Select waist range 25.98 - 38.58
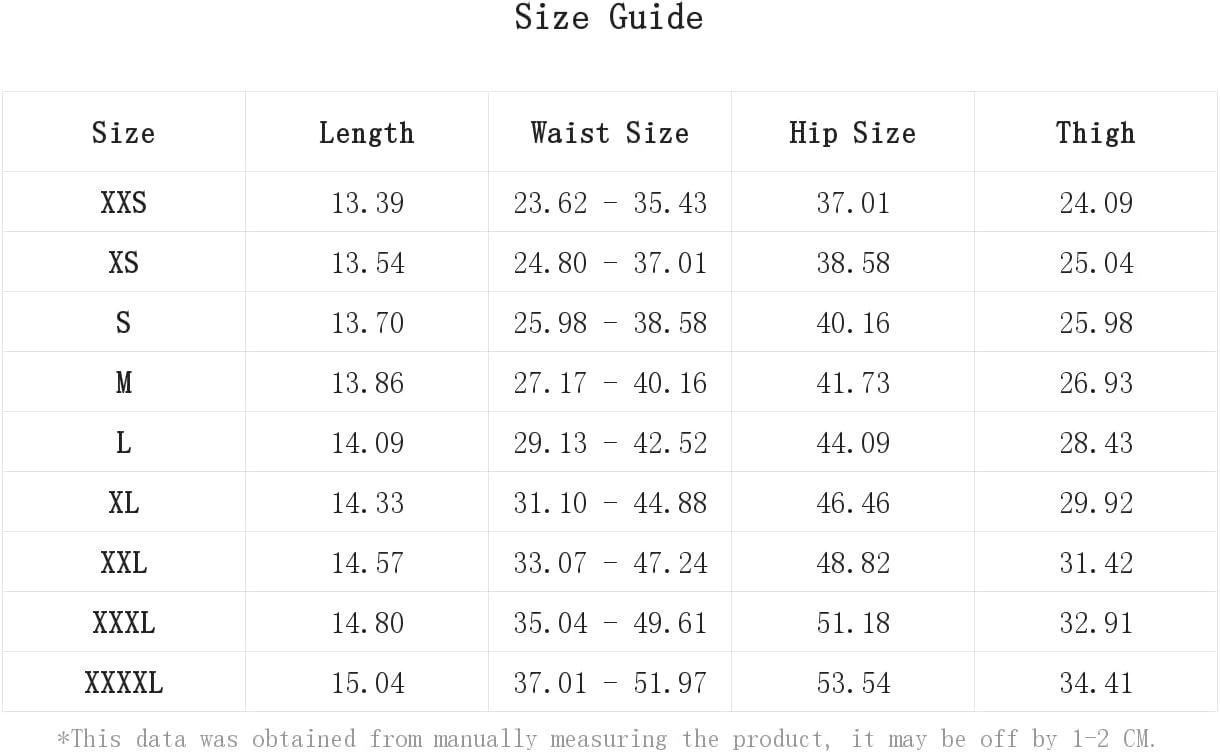This screenshot has height=753, width=1220. click(610, 322)
